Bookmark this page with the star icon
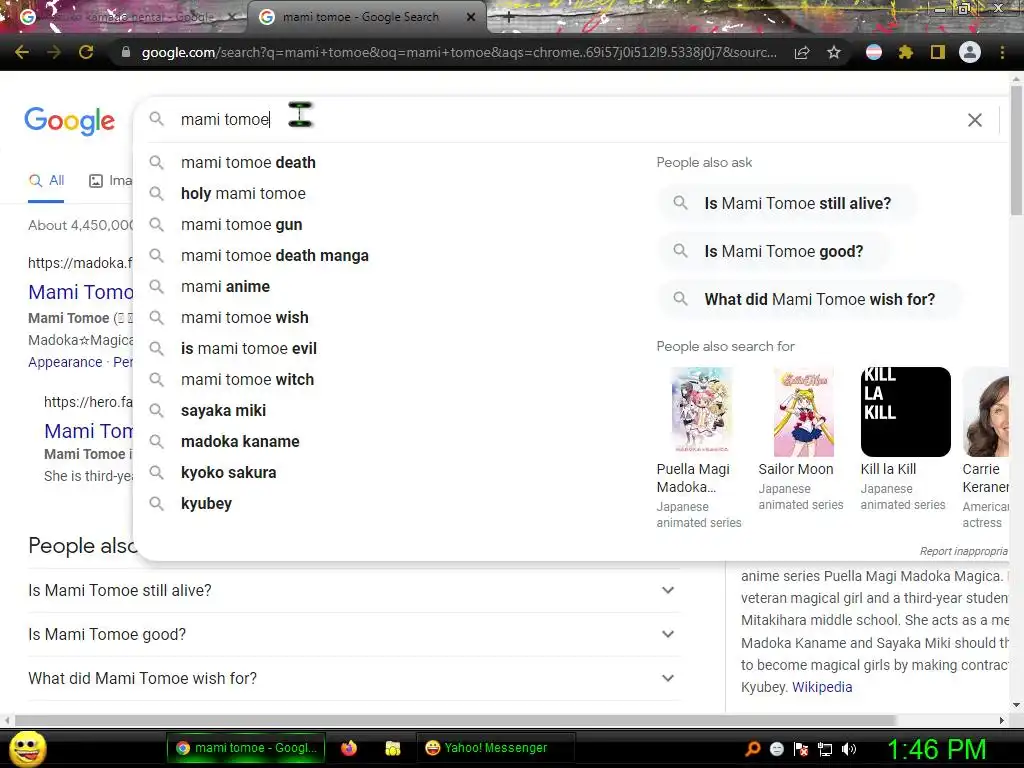The height and width of the screenshot is (768, 1024). (834, 52)
